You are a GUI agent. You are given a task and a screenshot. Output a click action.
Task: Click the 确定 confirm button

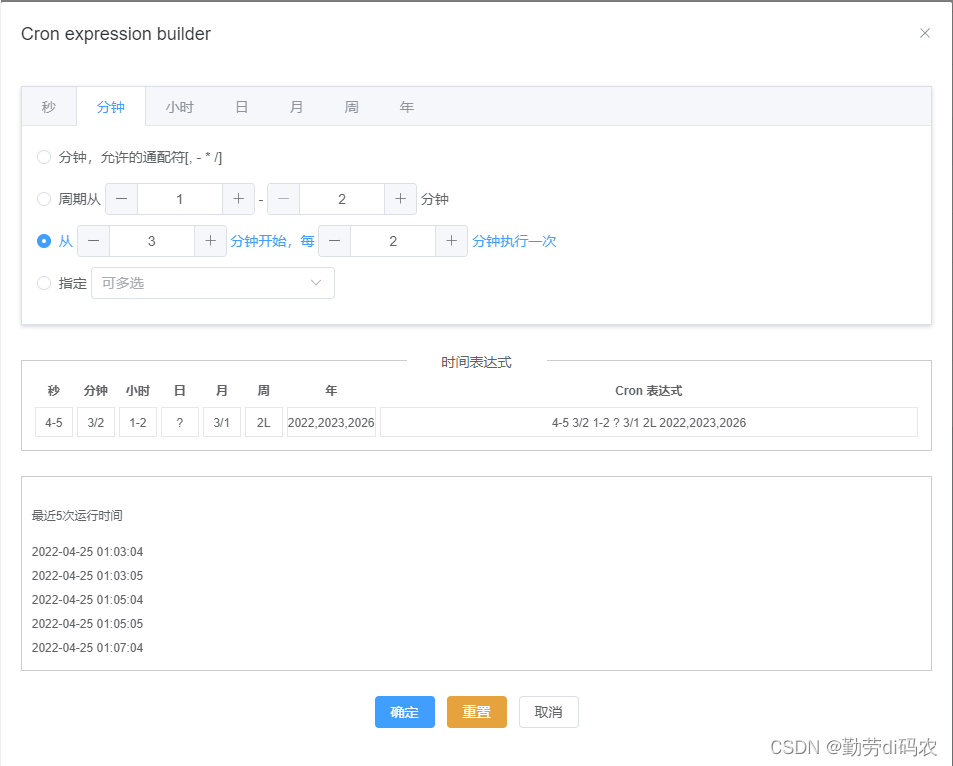coord(404,712)
